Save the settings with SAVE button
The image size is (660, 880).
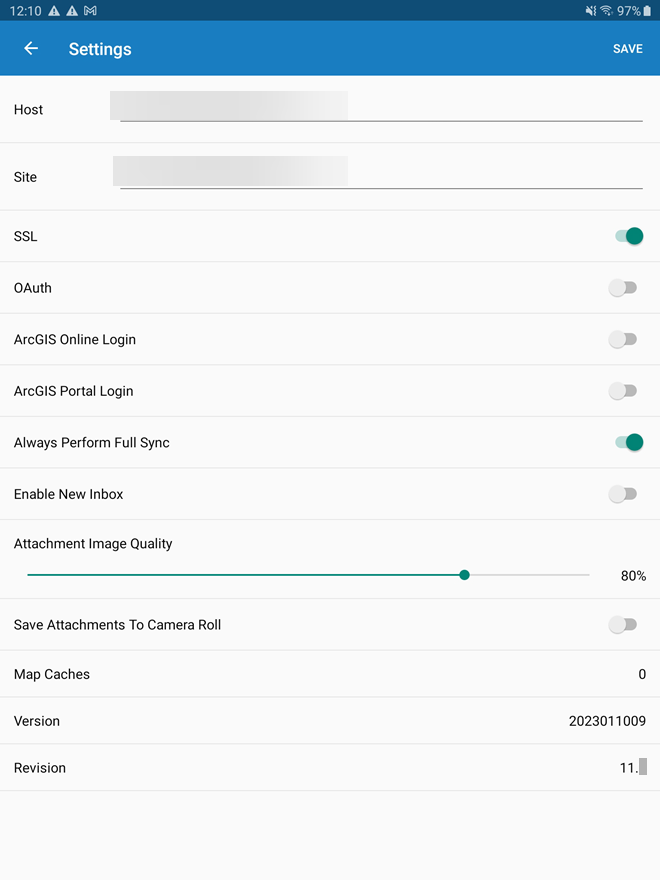click(628, 49)
